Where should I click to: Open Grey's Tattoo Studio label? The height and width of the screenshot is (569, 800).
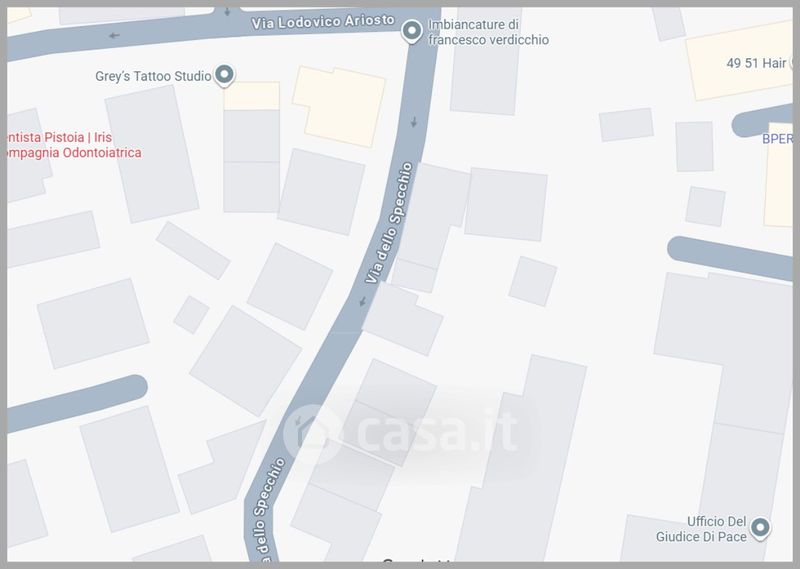(x=153, y=76)
